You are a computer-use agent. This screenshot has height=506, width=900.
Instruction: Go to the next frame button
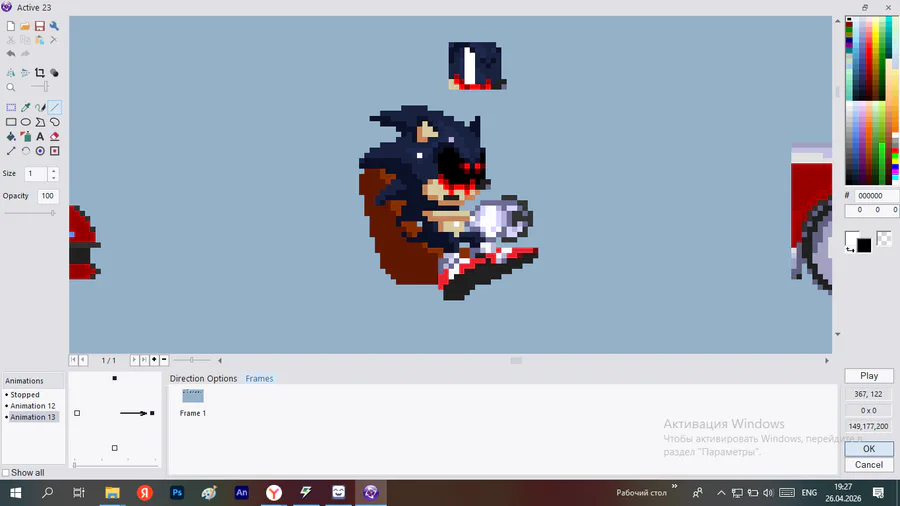(x=134, y=360)
